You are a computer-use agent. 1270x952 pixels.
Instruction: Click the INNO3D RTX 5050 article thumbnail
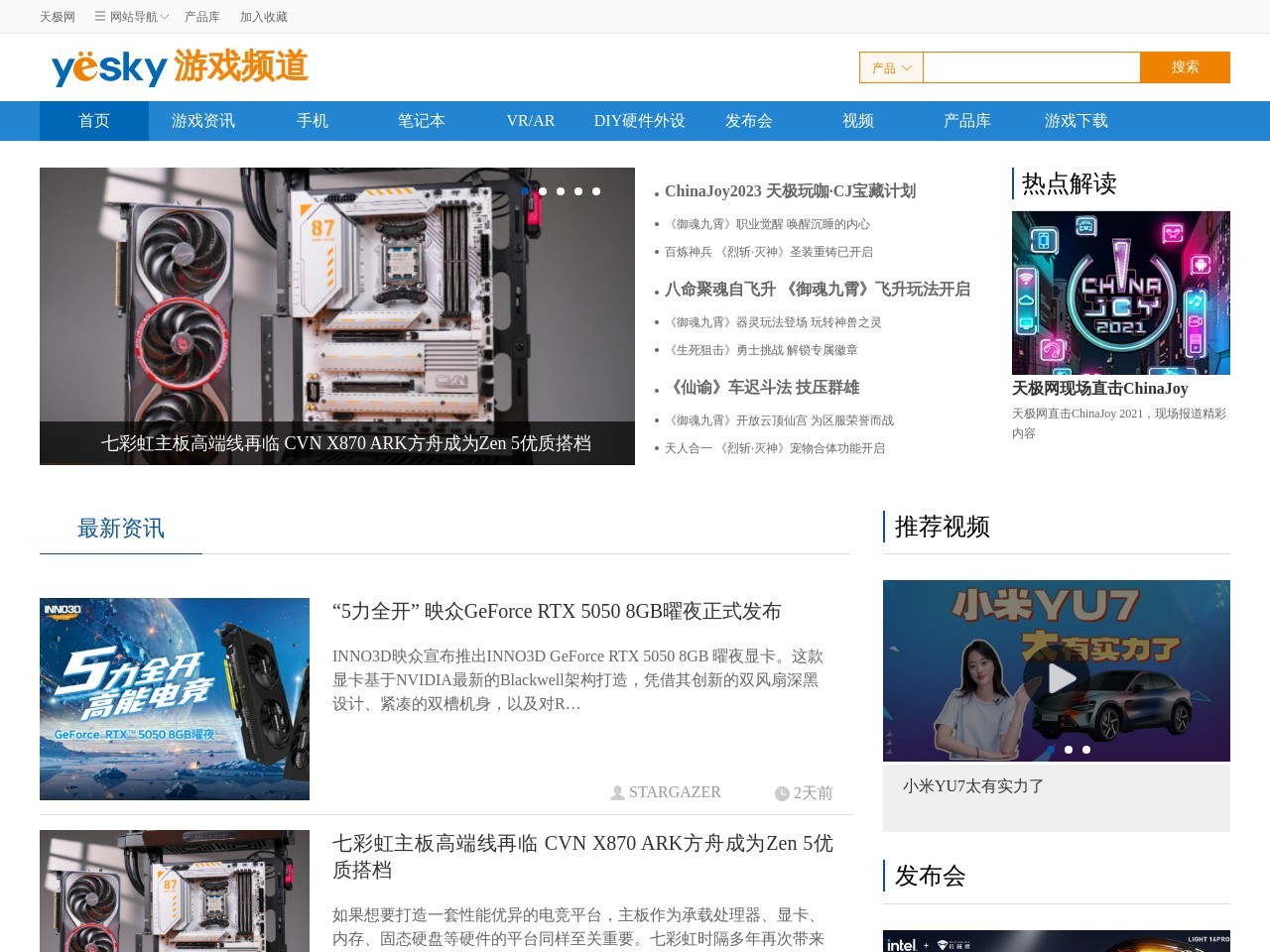pyautogui.click(x=175, y=699)
